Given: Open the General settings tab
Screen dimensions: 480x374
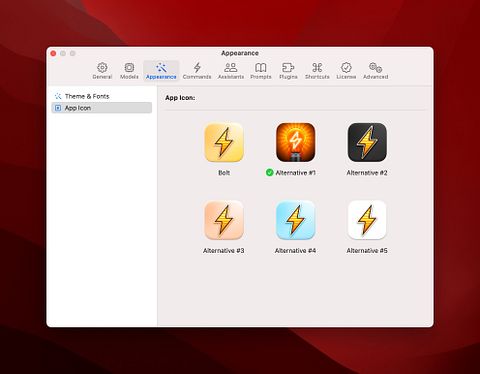Looking at the screenshot, I should [x=102, y=71].
